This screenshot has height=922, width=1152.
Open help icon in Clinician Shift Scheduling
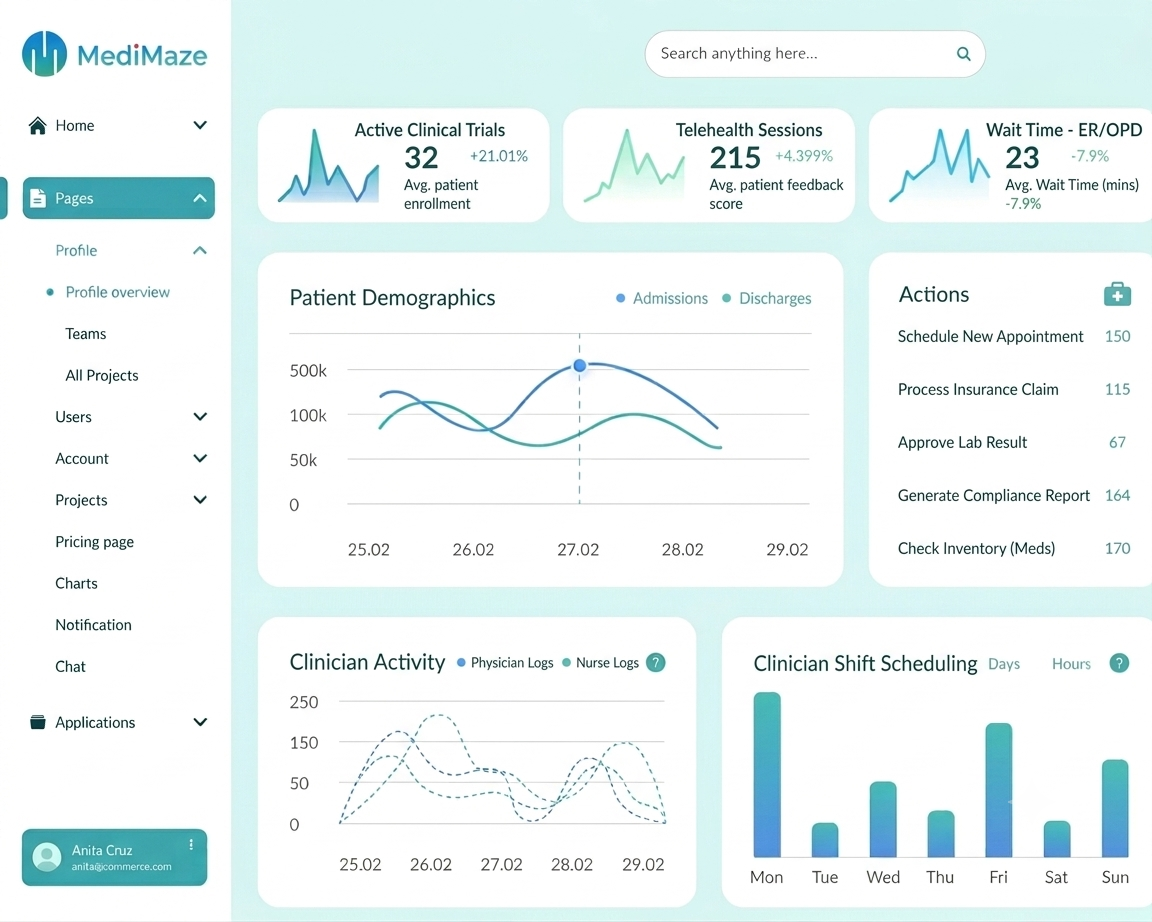[1118, 663]
